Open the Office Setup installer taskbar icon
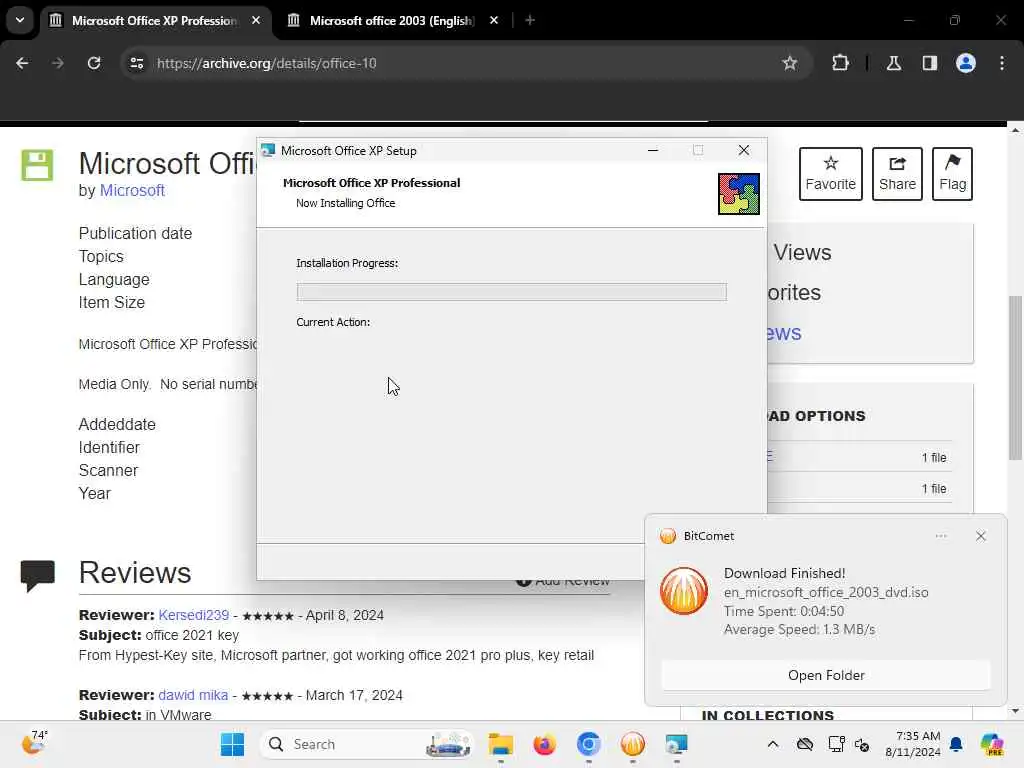1024x768 pixels. [677, 744]
